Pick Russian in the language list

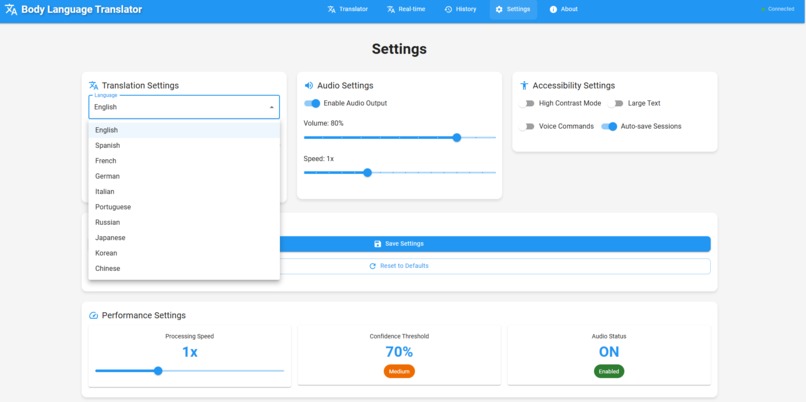pos(184,223)
